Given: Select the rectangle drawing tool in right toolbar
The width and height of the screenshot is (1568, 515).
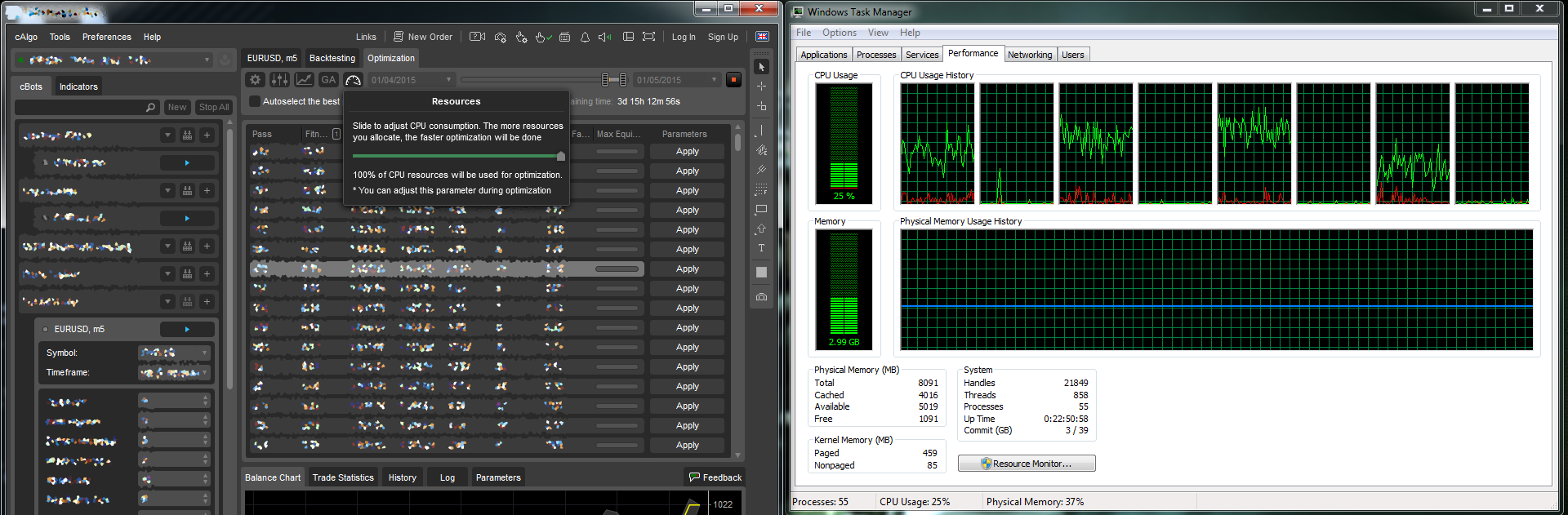Looking at the screenshot, I should click(x=761, y=209).
